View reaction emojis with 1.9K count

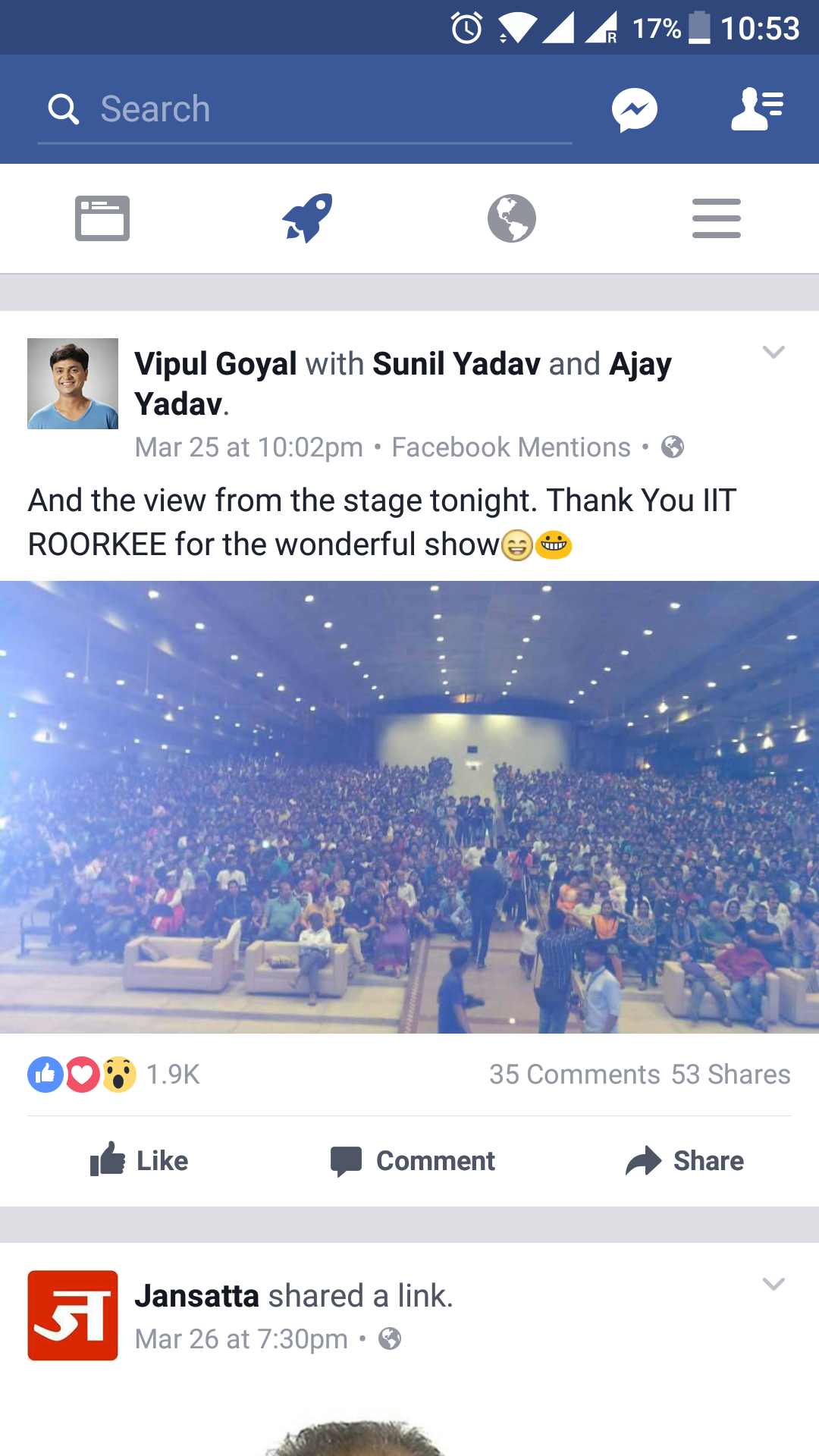(114, 1075)
